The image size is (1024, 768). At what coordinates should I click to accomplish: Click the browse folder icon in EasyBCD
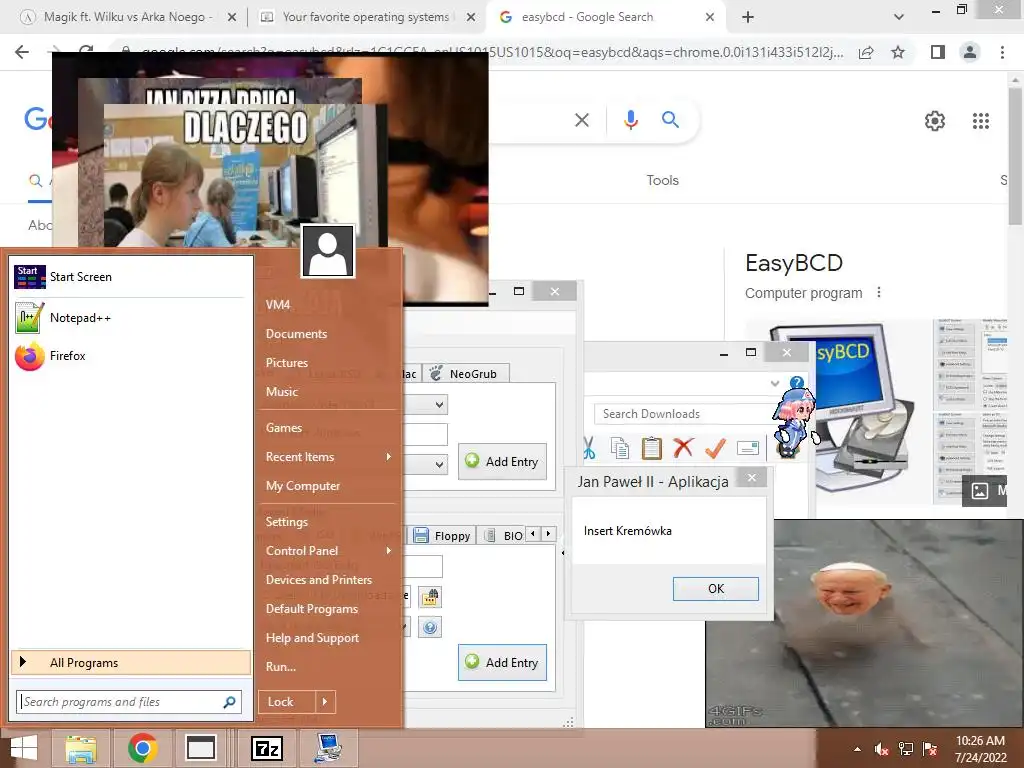tap(430, 597)
